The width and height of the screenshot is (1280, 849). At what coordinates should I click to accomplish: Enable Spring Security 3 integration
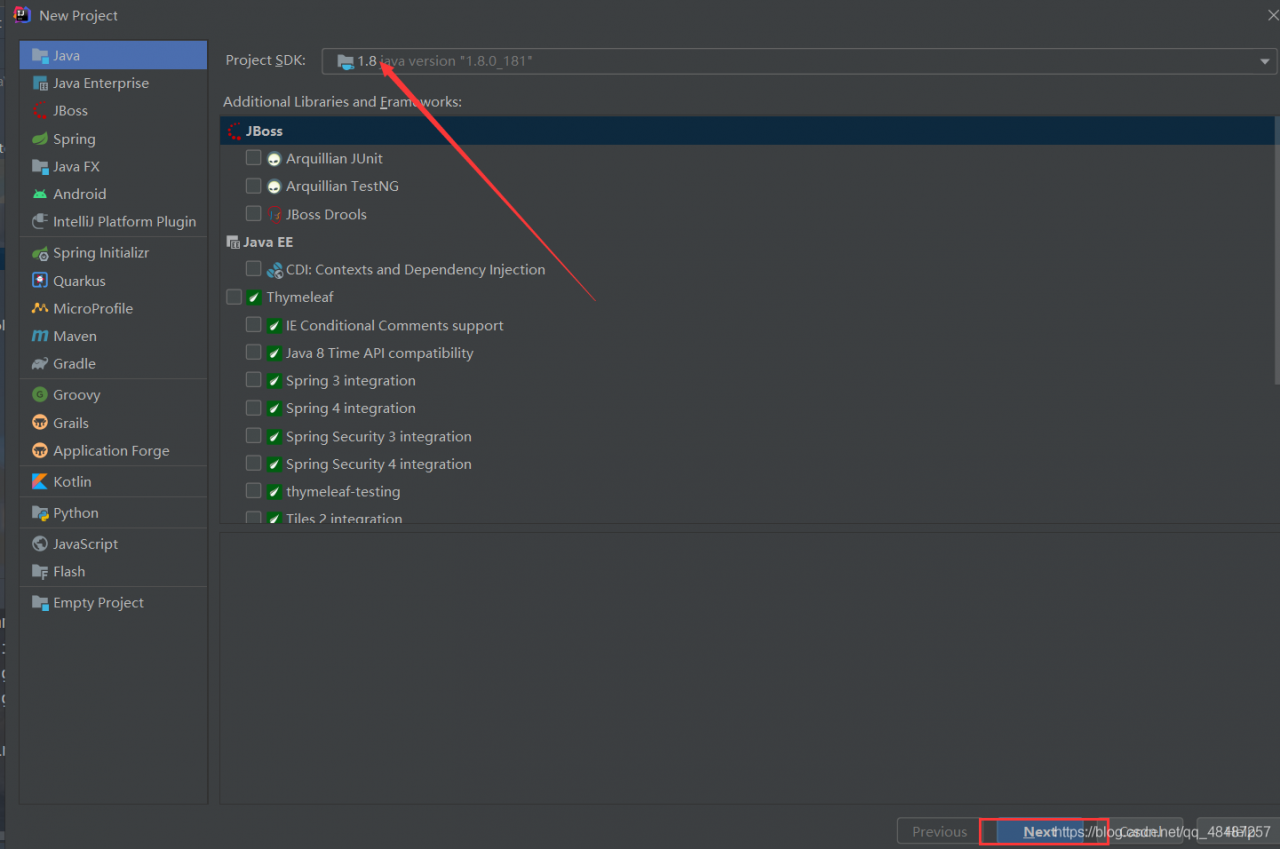point(253,436)
